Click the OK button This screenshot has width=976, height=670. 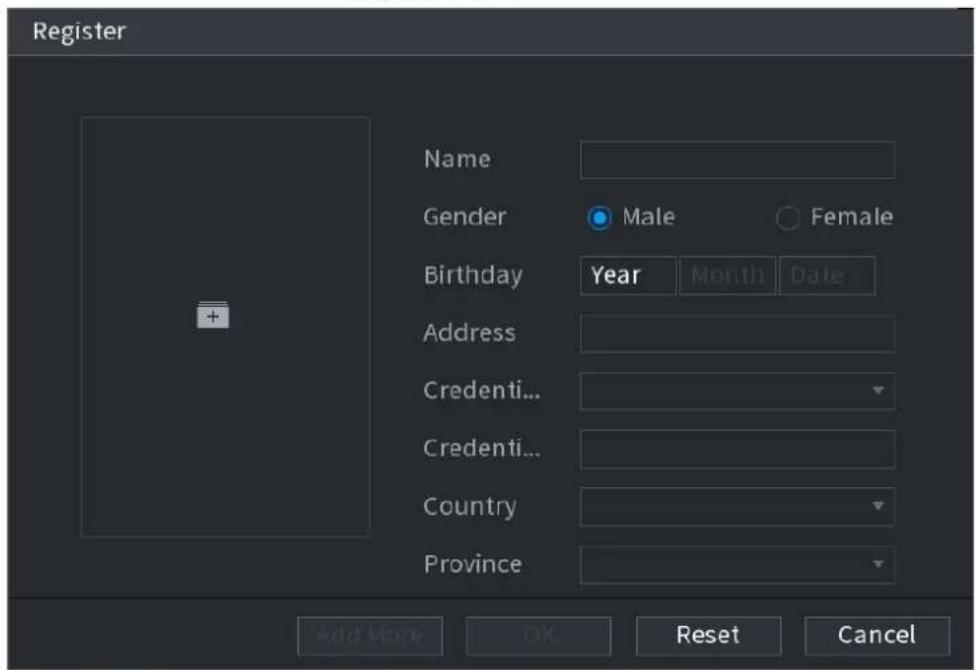coord(538,636)
